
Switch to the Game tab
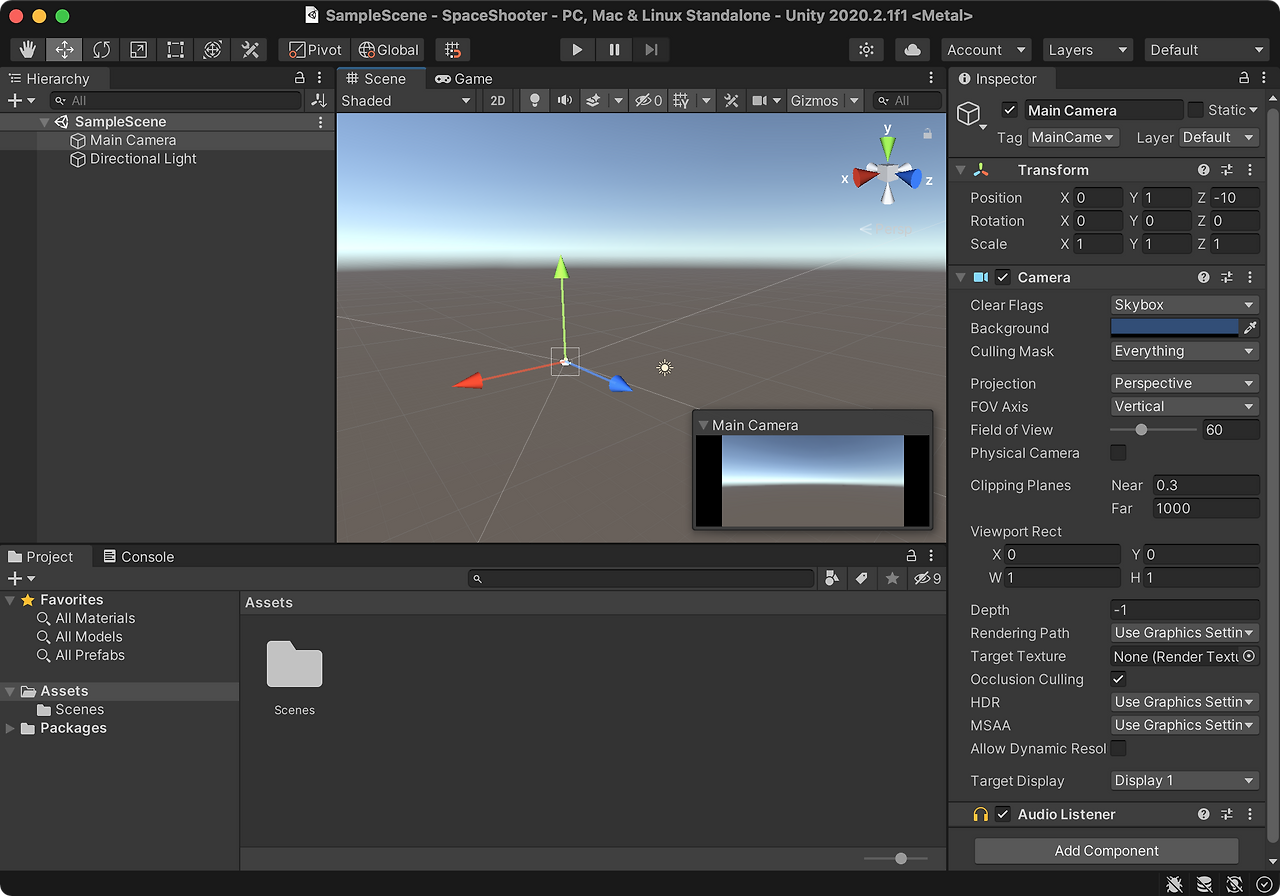point(463,79)
